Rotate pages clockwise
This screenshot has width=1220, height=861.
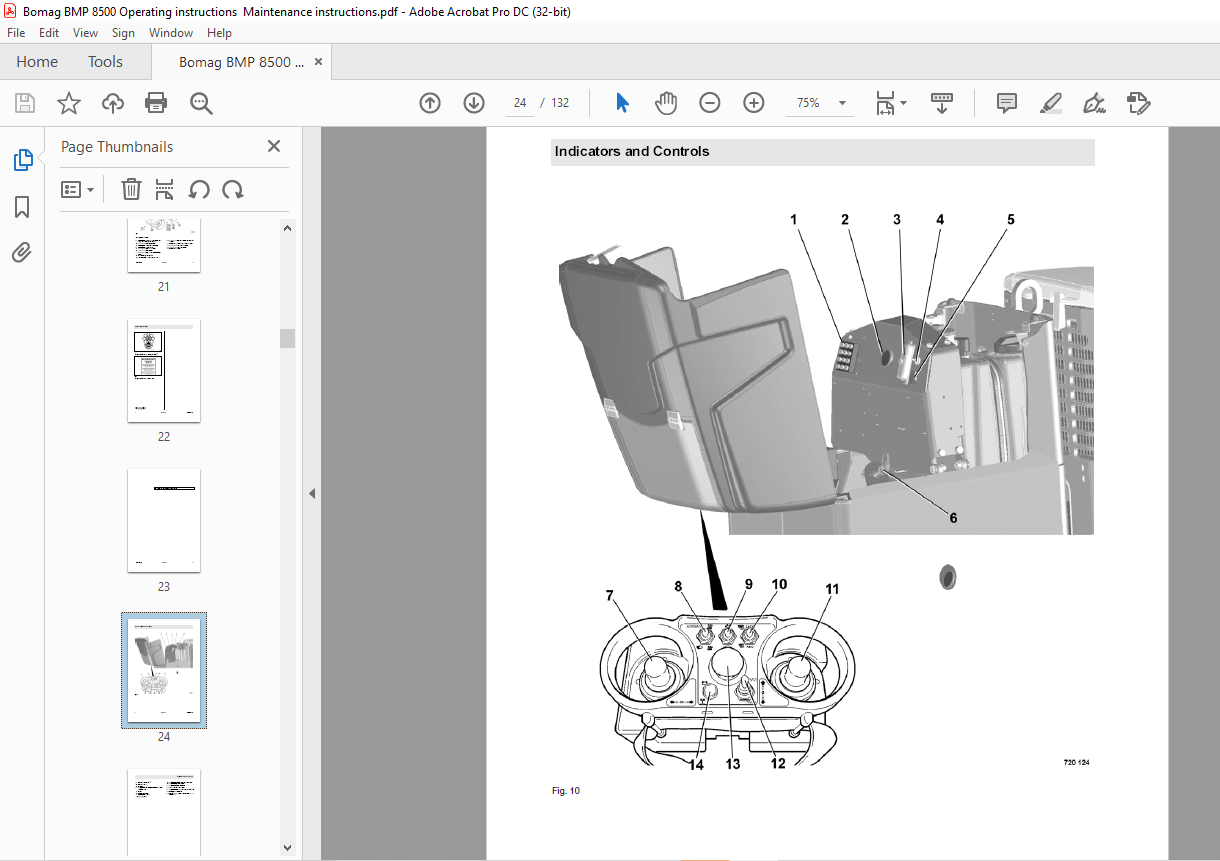[x=233, y=189]
